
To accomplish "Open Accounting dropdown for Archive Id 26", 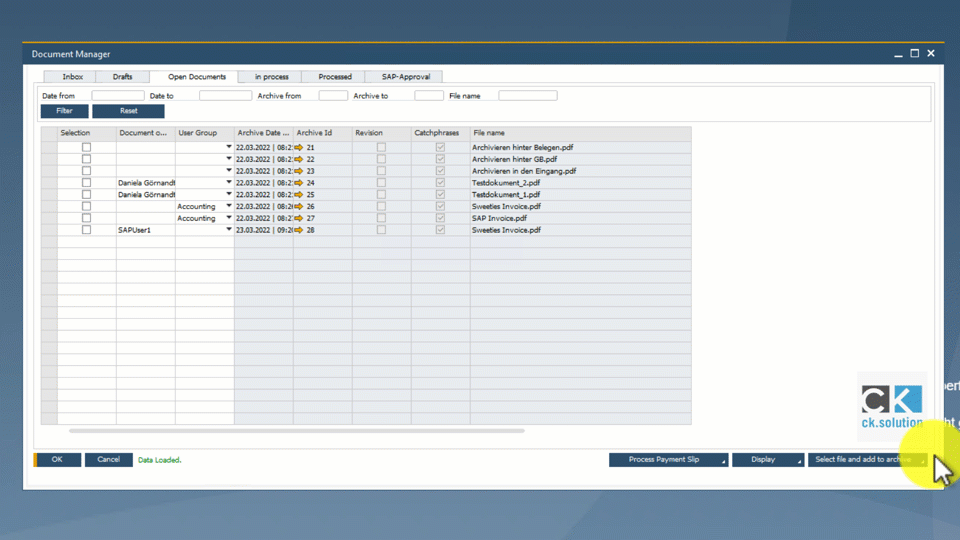I will coord(229,206).
